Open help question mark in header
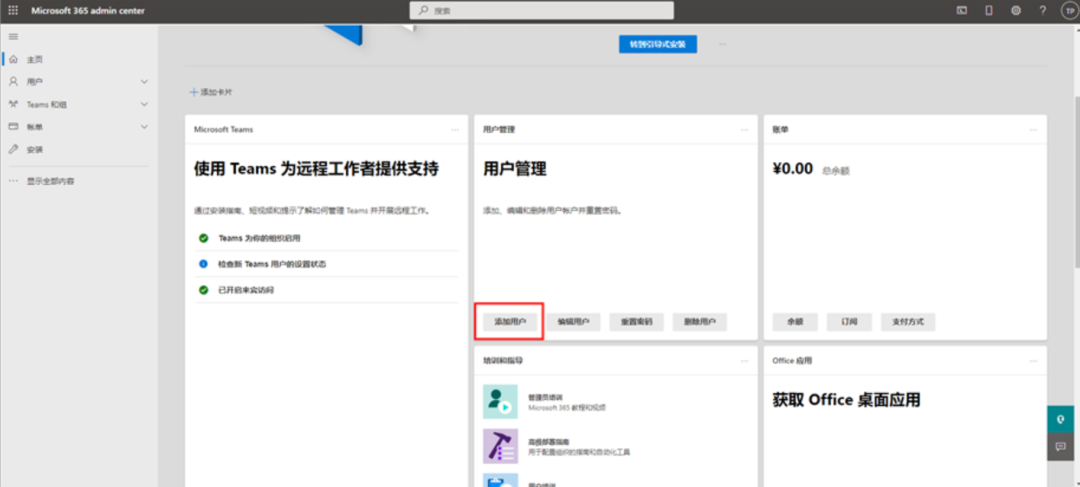This screenshot has height=487, width=1080. 1043,10
